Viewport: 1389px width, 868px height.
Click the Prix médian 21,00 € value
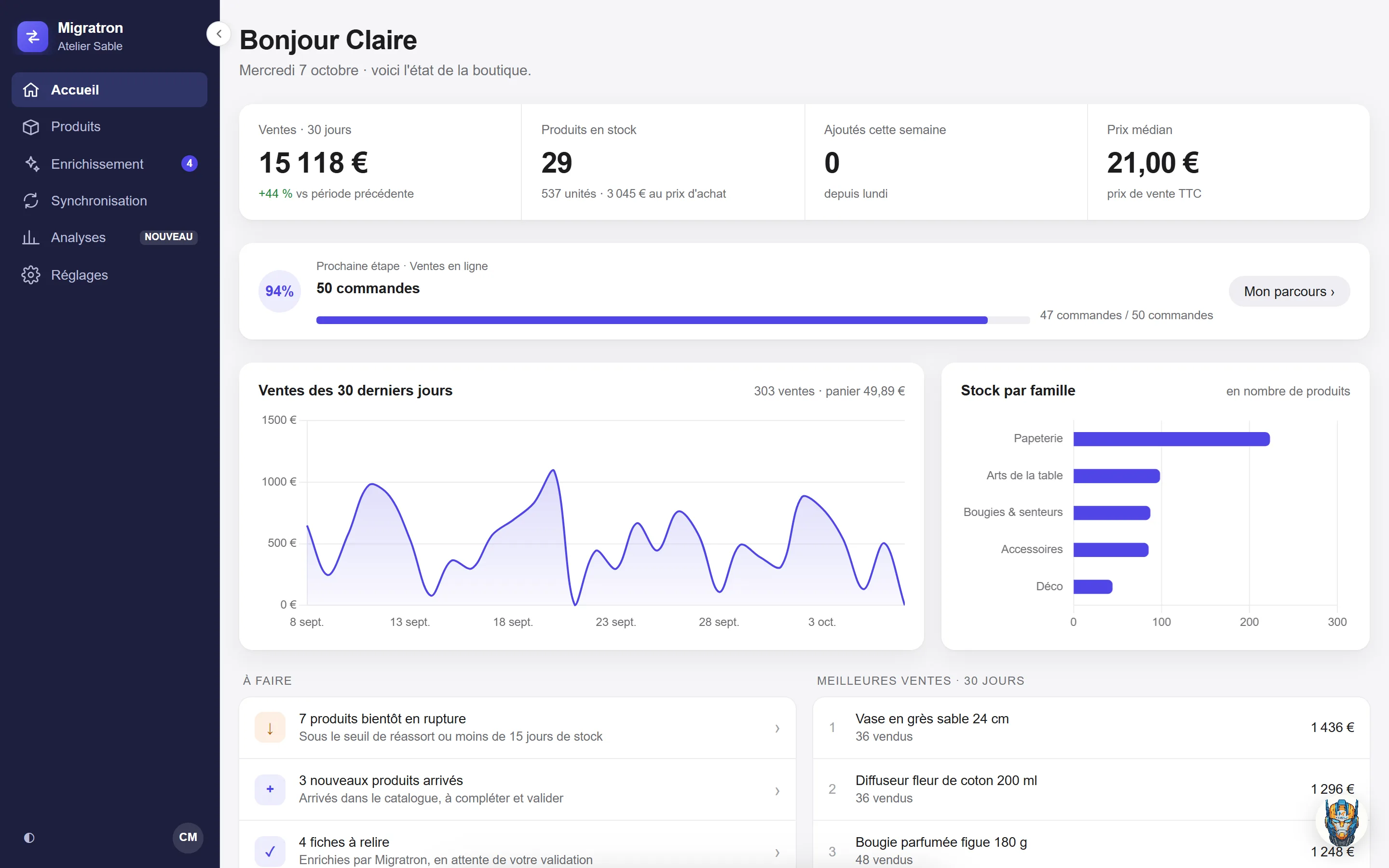(1153, 163)
